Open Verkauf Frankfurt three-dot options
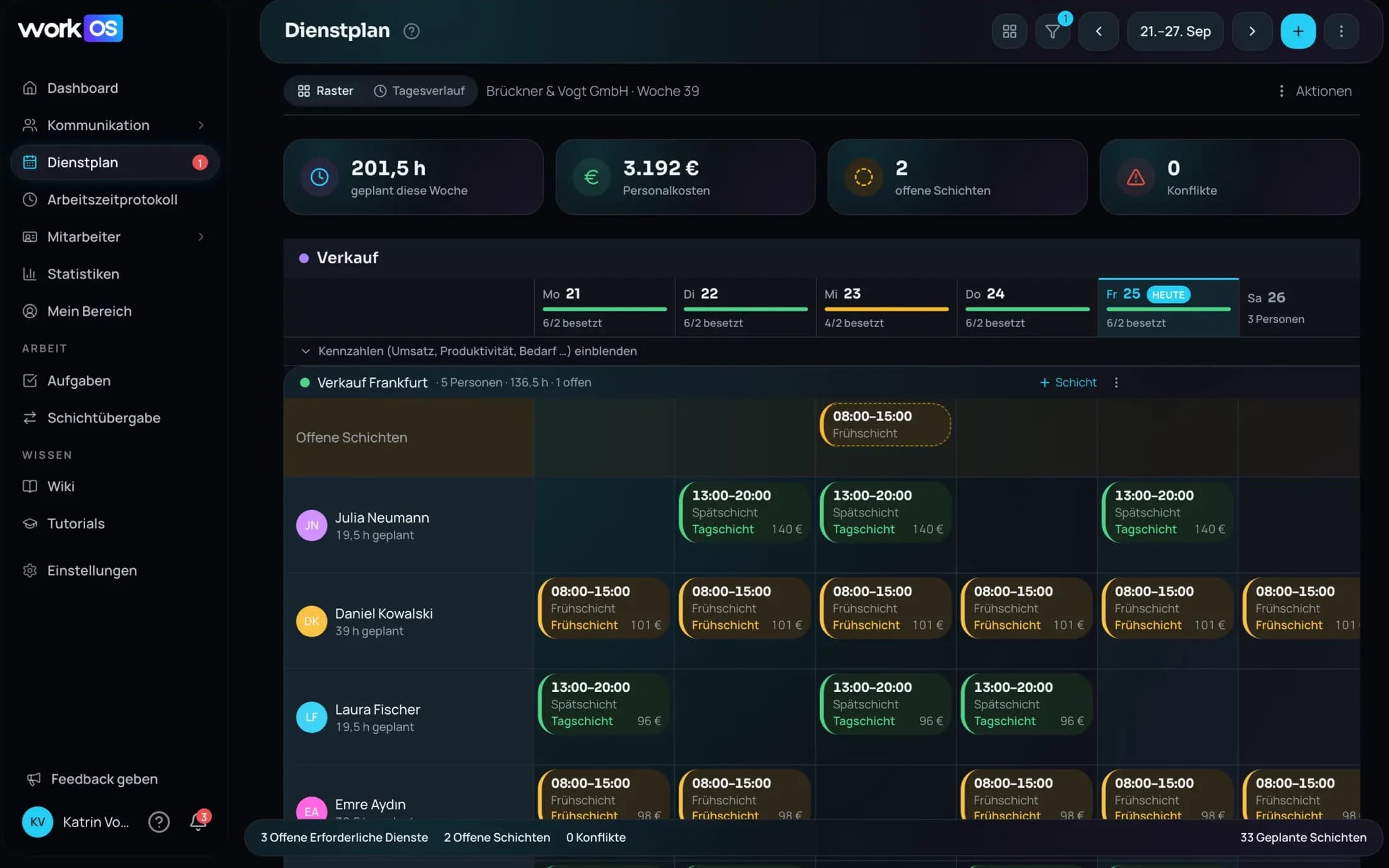Image resolution: width=1389 pixels, height=868 pixels. pos(1116,383)
